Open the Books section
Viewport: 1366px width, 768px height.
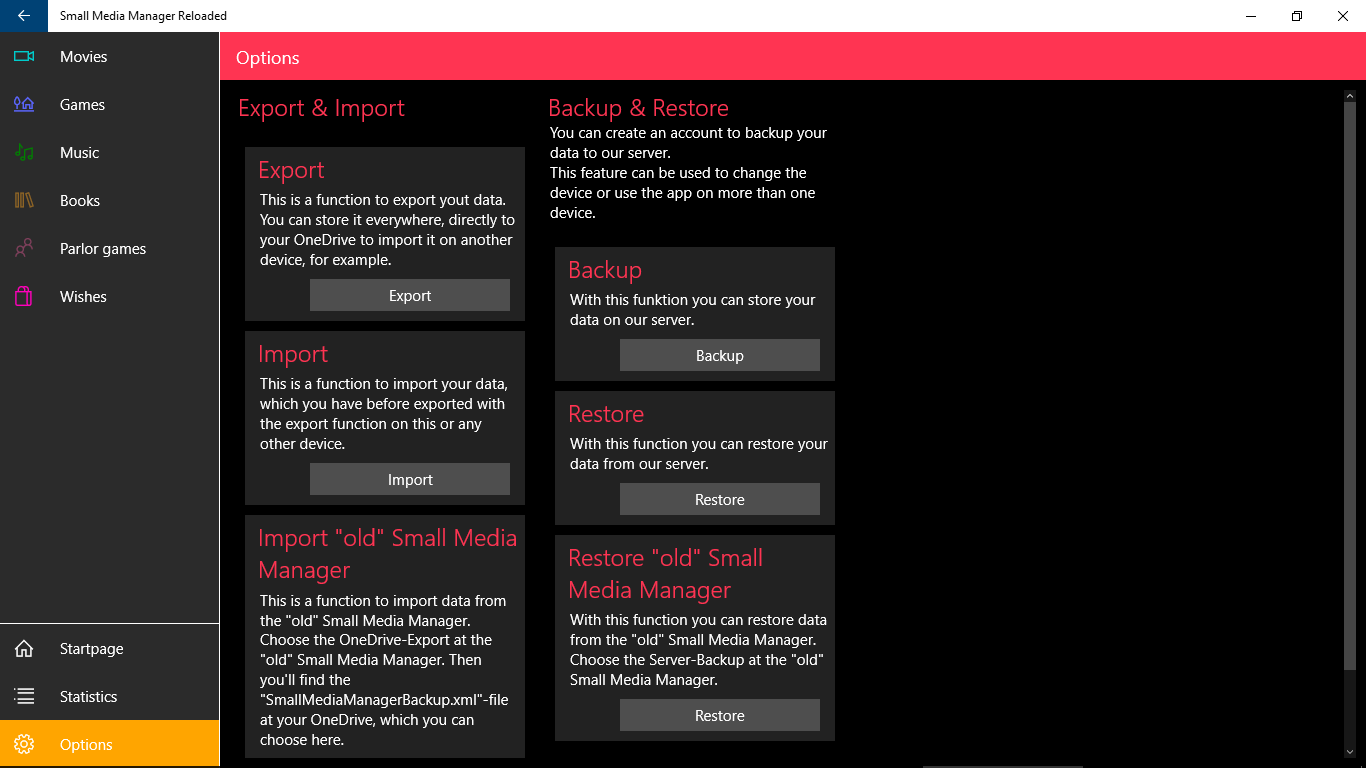click(x=109, y=200)
